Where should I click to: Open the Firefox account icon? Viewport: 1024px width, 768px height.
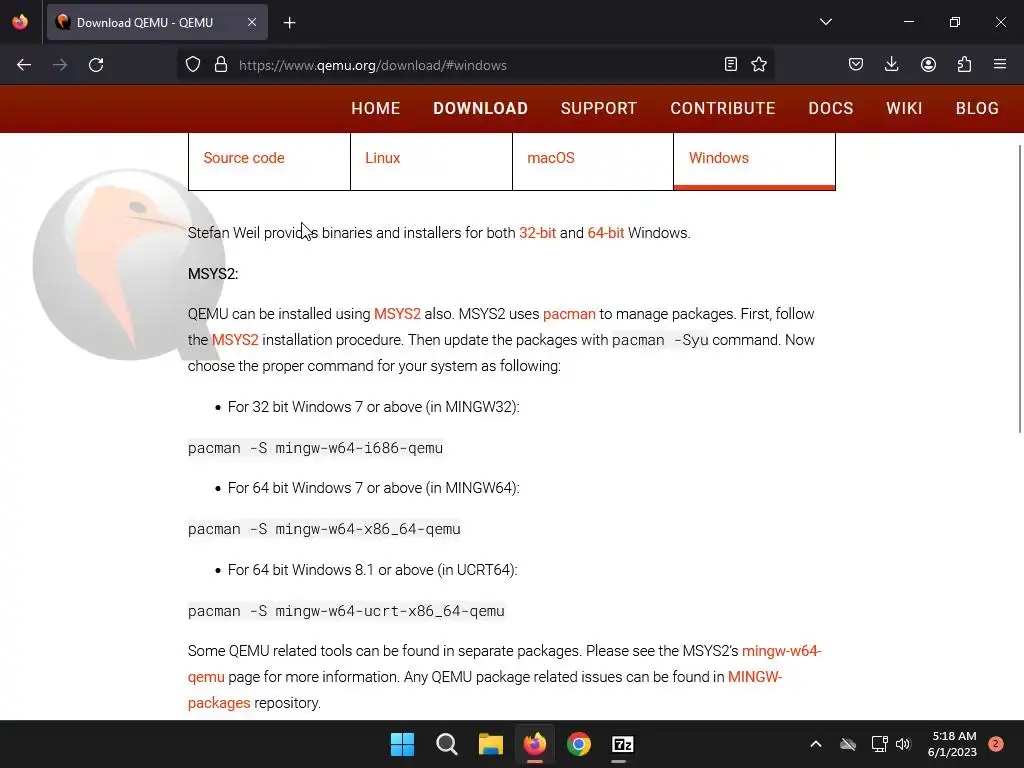[x=928, y=64]
